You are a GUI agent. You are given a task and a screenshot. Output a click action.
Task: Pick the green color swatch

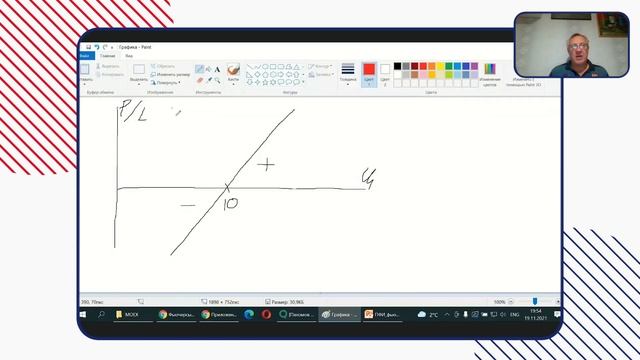tap(449, 66)
